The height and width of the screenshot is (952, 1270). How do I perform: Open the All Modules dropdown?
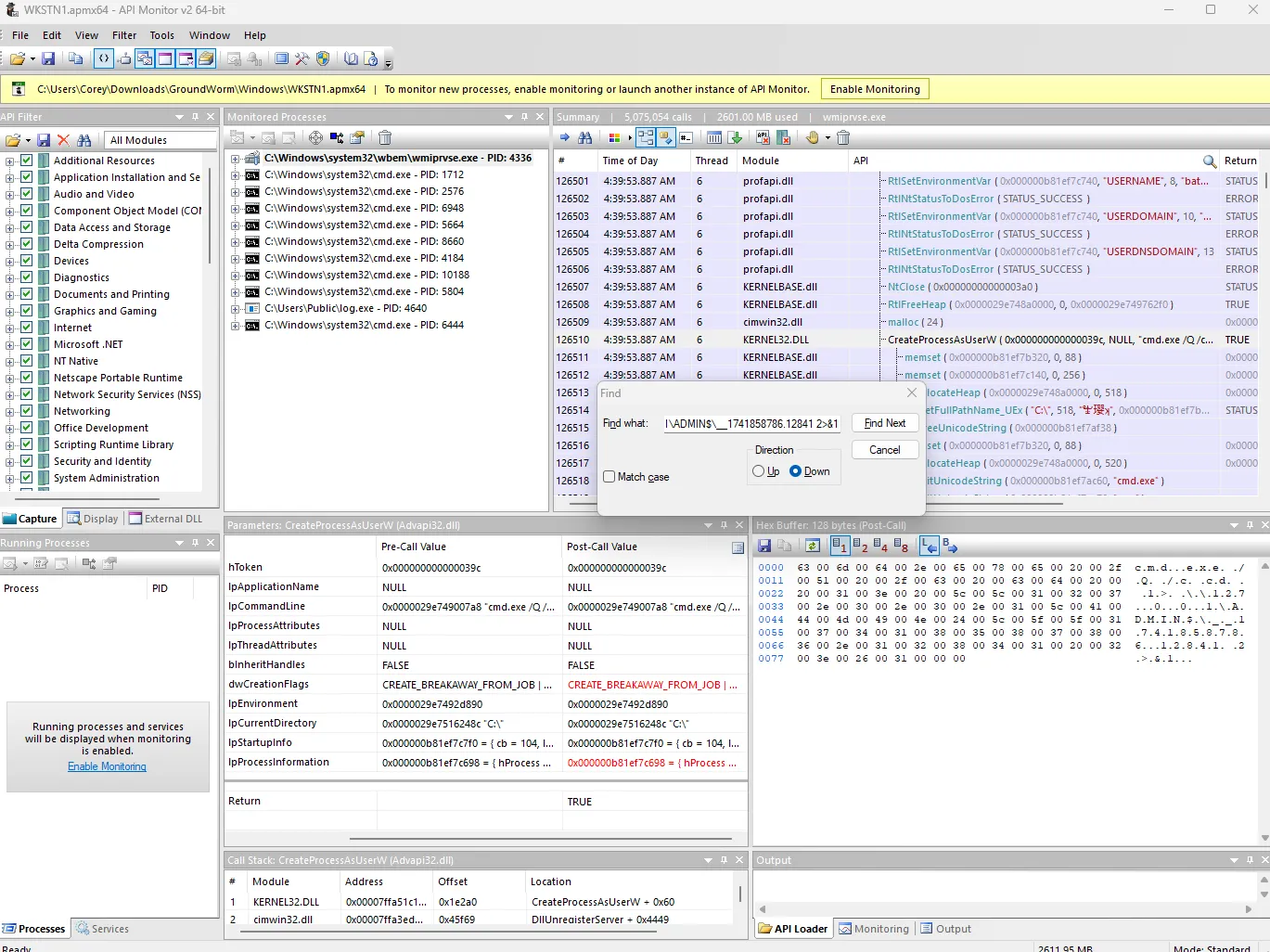pyautogui.click(x=160, y=140)
